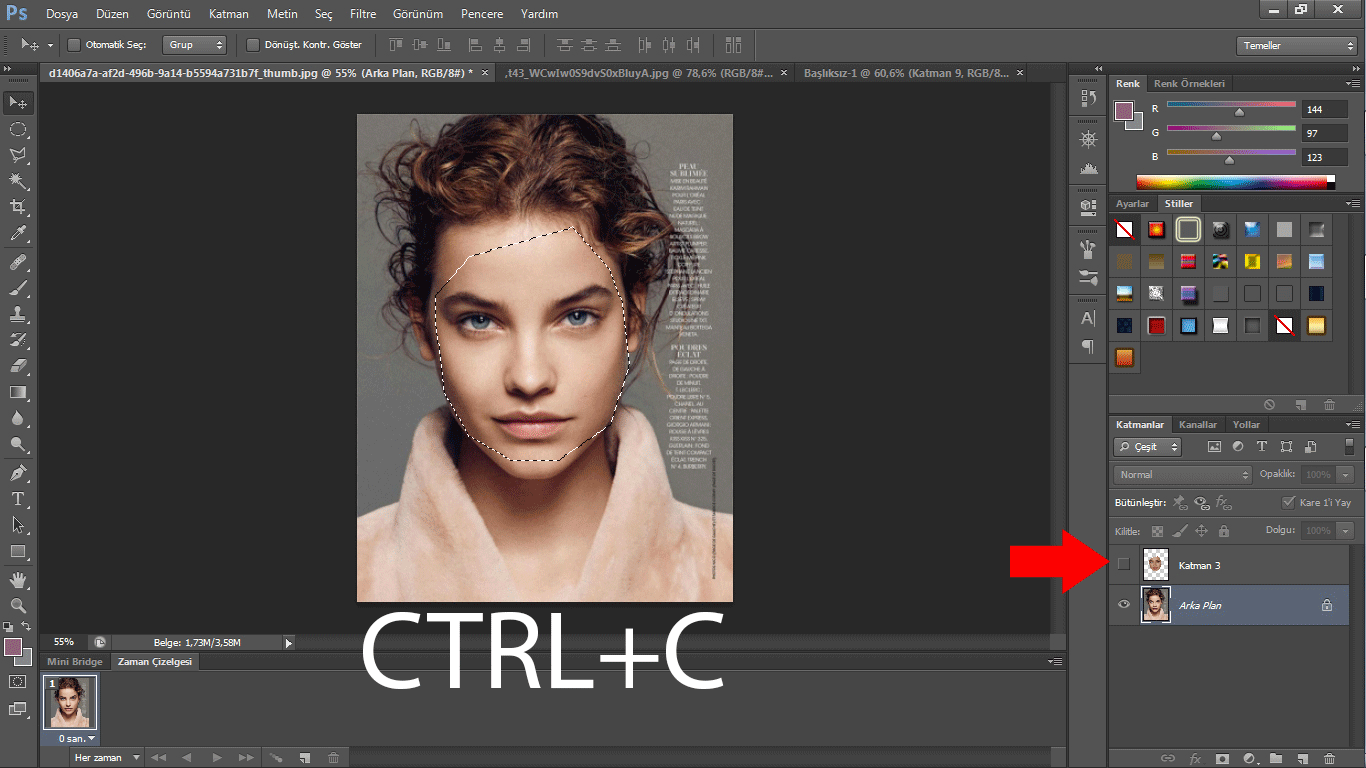This screenshot has width=1366, height=768.
Task: Enable Dönüşt. Kontr. Göster checkbox
Action: (252, 45)
